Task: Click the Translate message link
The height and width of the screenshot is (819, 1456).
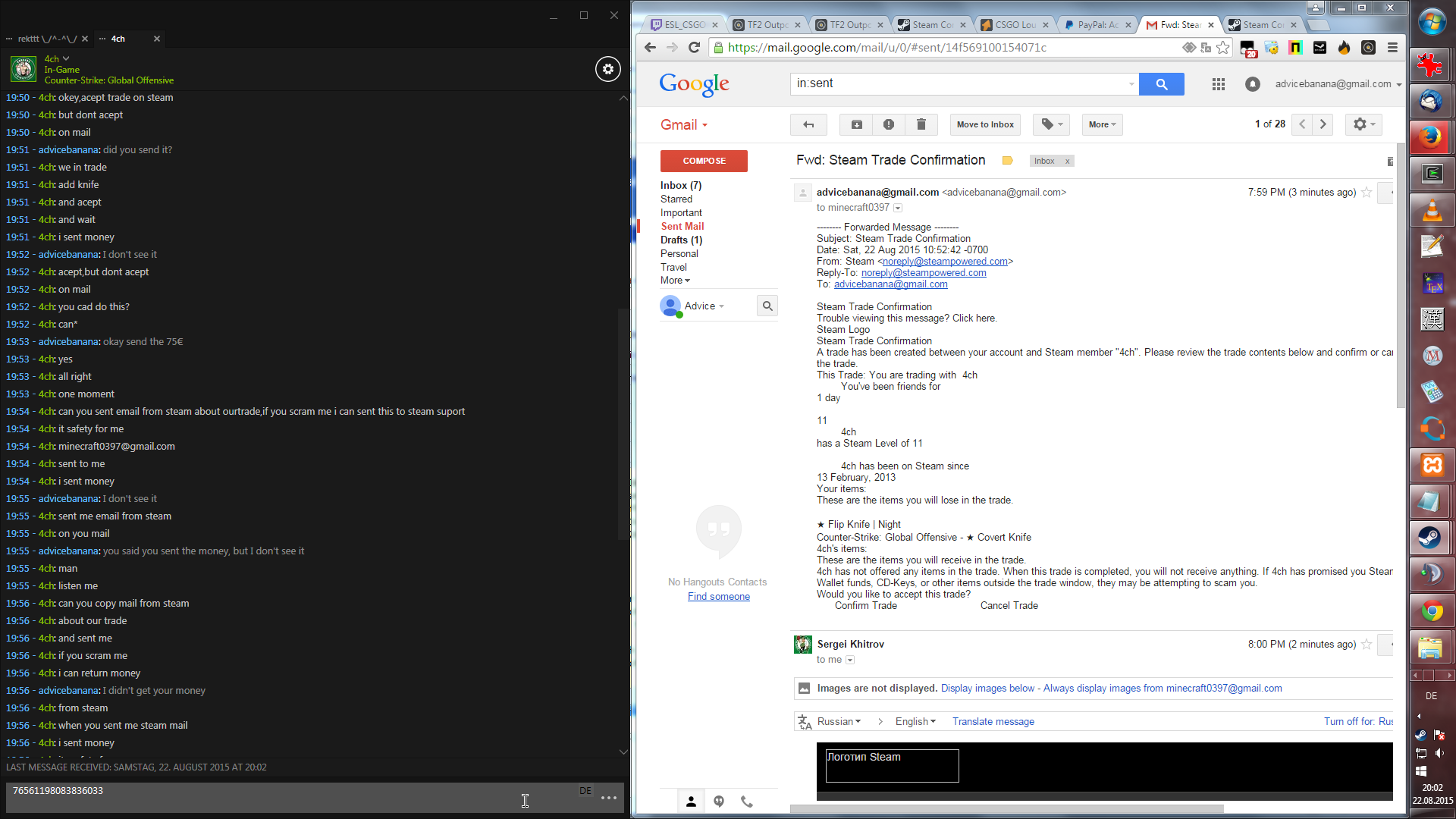Action: click(x=993, y=721)
